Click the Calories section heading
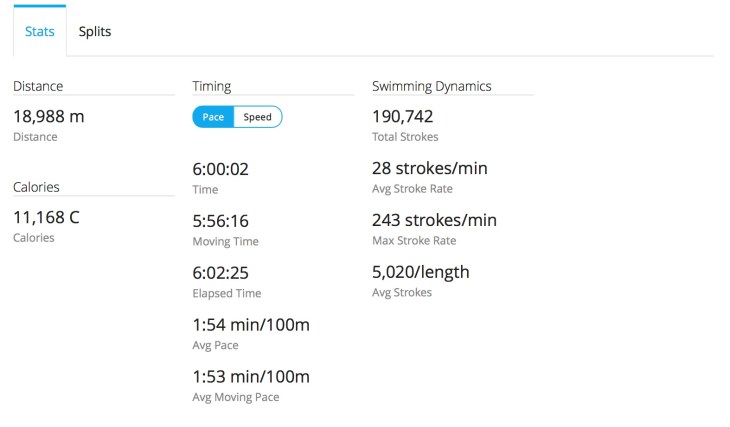The image size is (730, 427). (x=36, y=187)
